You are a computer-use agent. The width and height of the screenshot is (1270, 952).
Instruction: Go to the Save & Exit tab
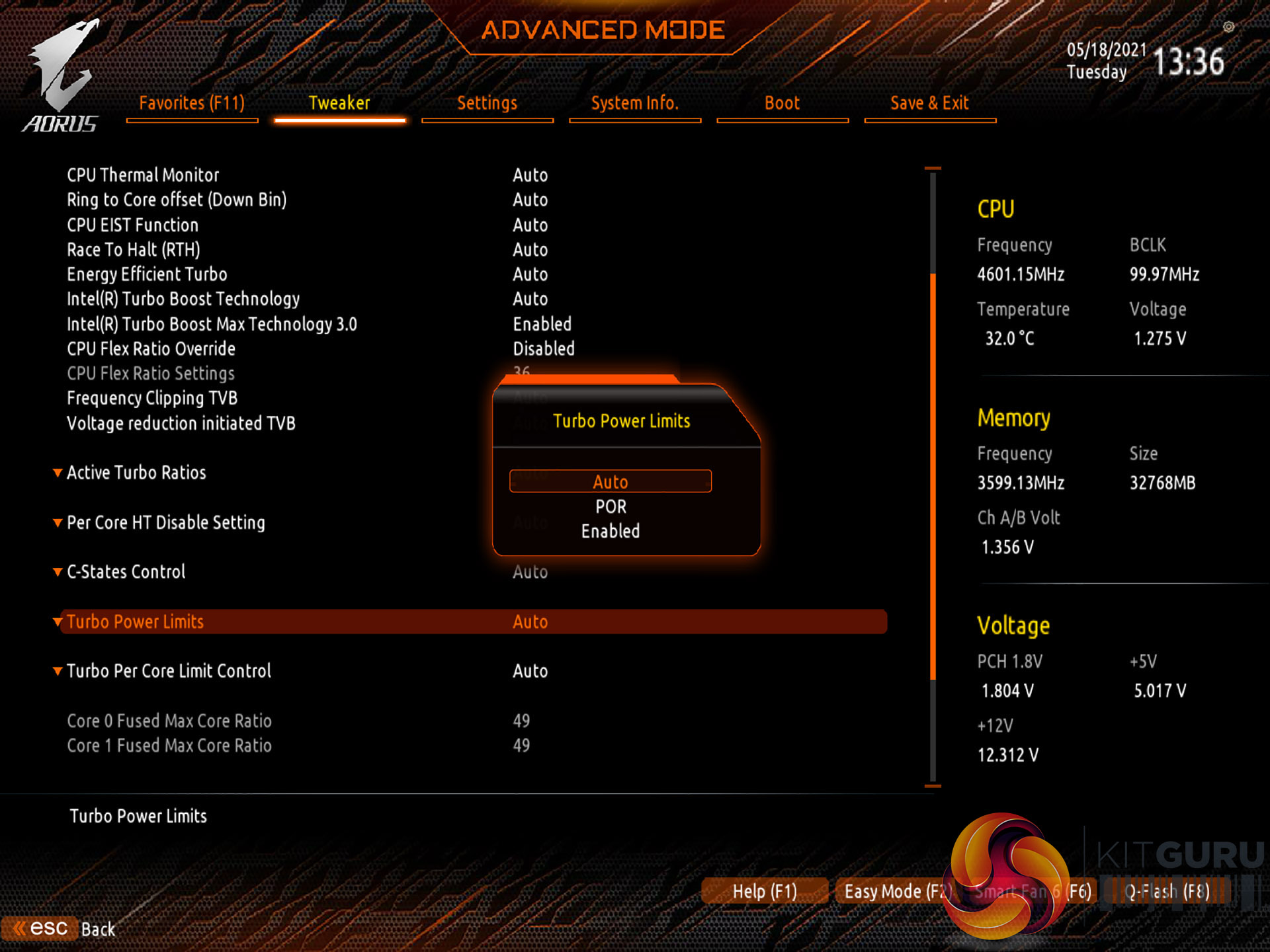tap(929, 103)
